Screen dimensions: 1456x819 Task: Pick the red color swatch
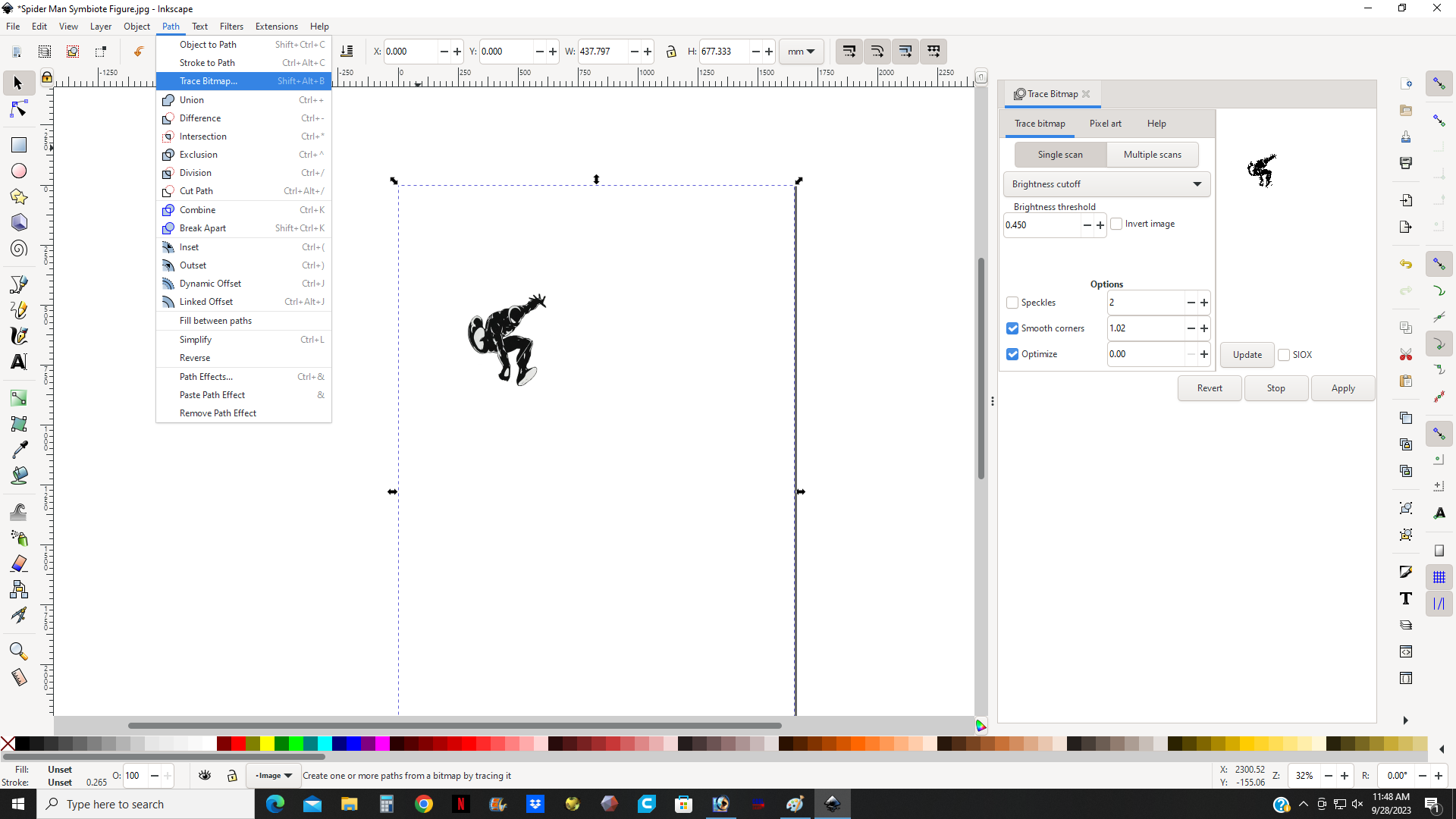(x=238, y=744)
